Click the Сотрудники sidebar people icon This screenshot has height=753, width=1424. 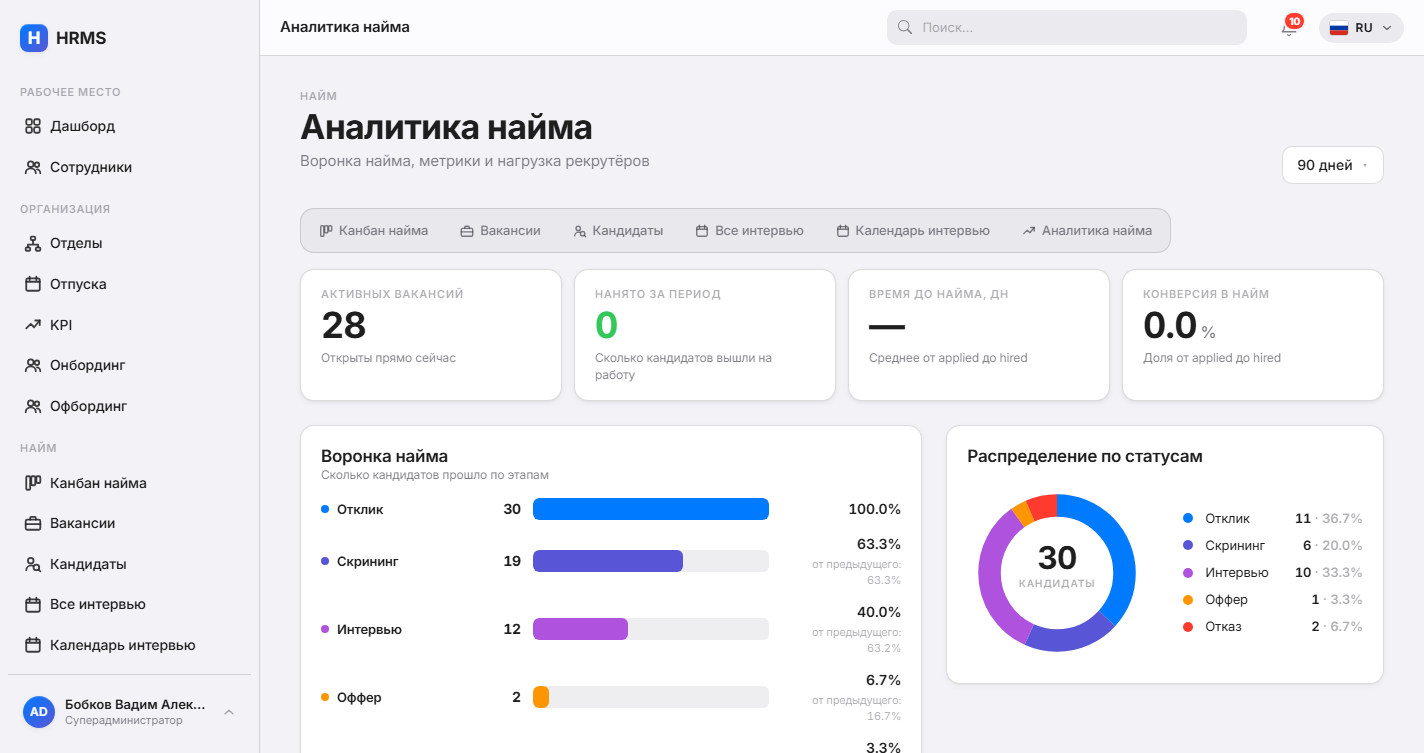click(33, 167)
